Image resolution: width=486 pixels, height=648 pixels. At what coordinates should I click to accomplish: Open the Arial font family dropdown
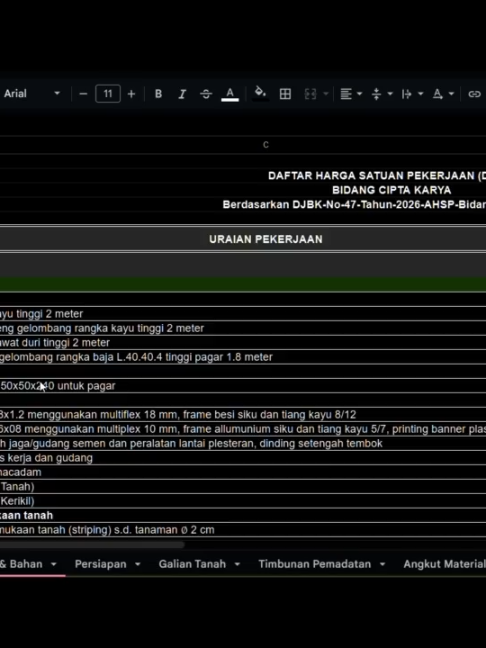click(31, 93)
